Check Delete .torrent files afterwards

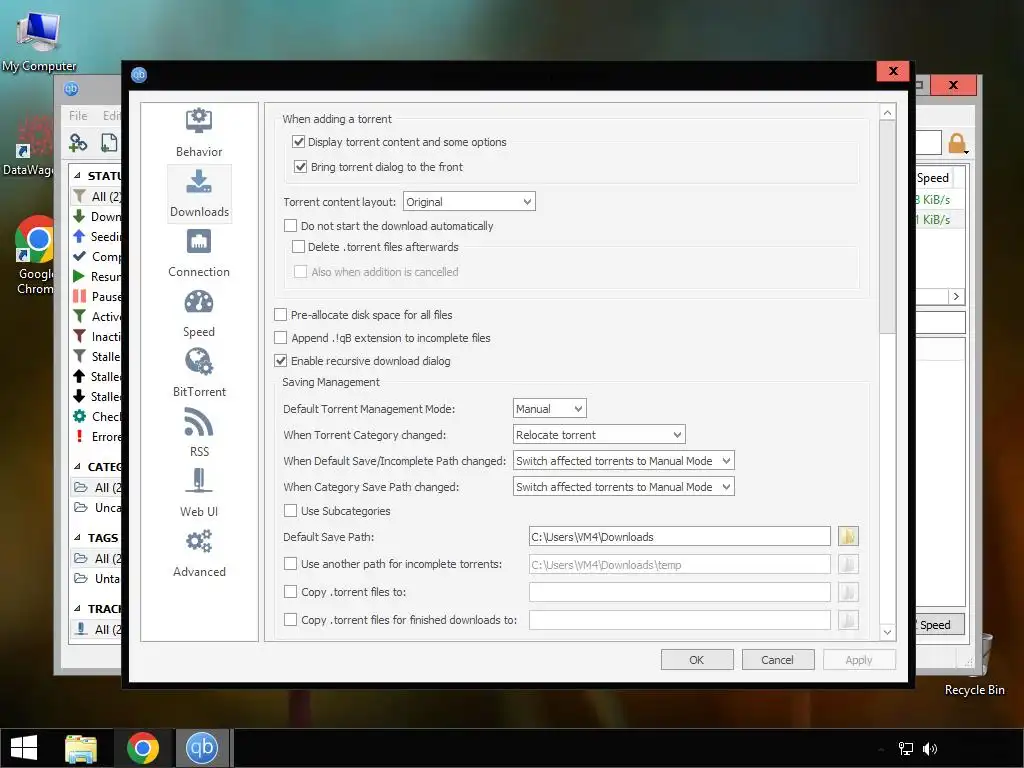pyautogui.click(x=298, y=247)
